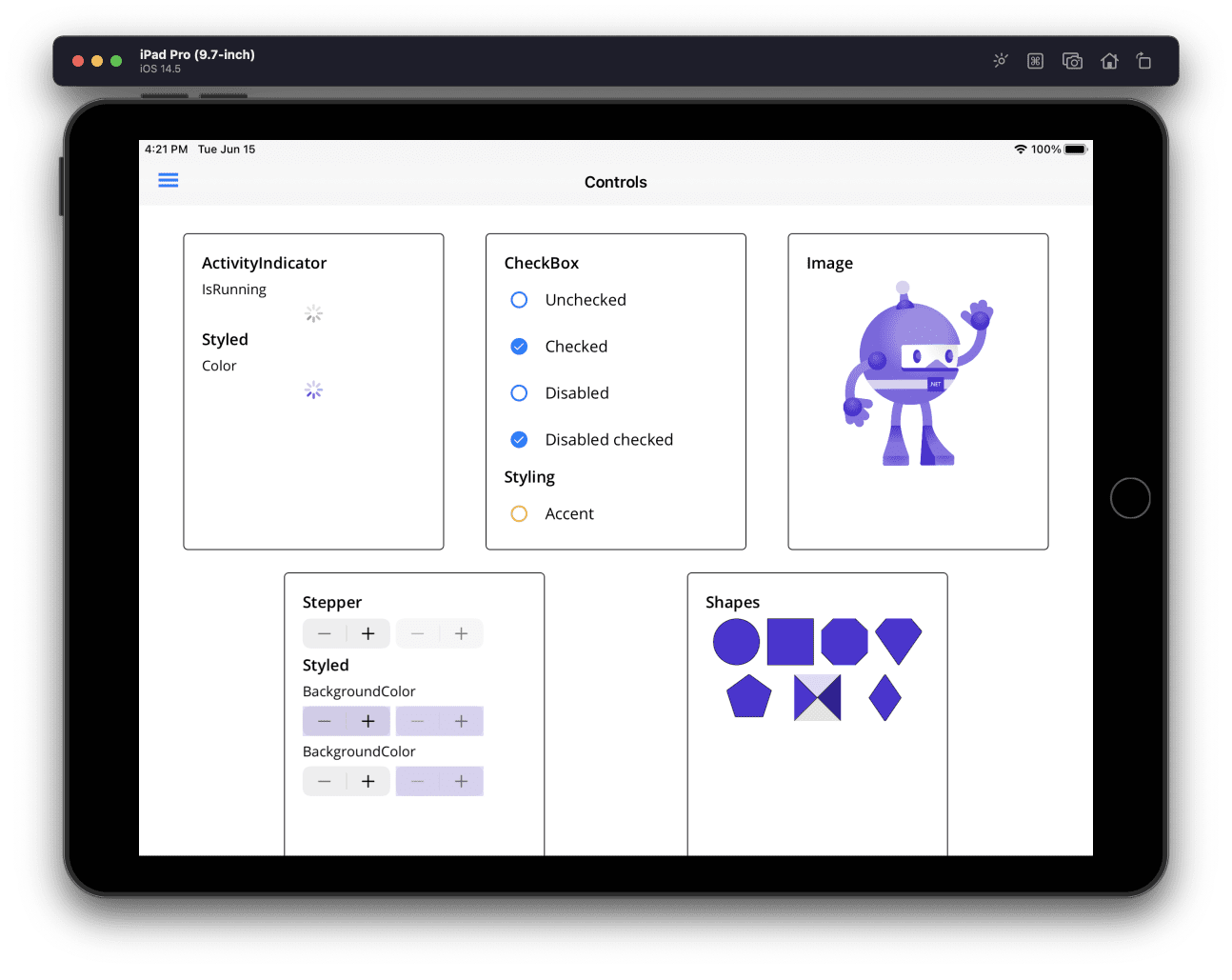The height and width of the screenshot is (980, 1232).
Task: Click the purple Color activity spinner
Action: pos(314,390)
